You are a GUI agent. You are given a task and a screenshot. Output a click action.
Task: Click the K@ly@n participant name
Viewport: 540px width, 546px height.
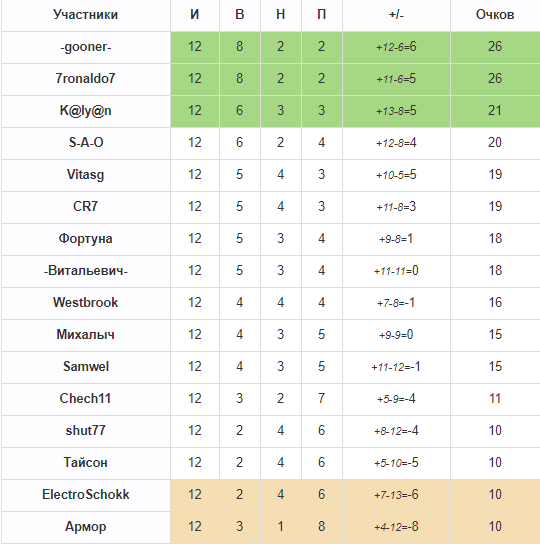(86, 111)
